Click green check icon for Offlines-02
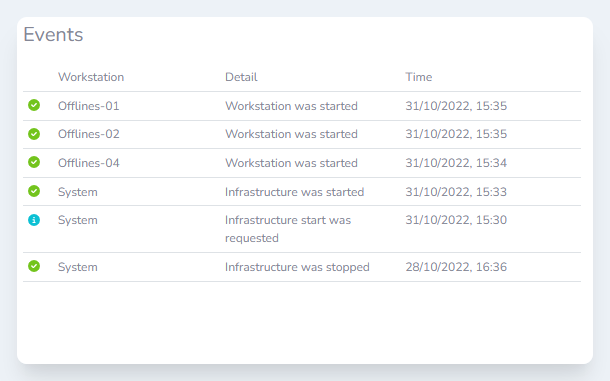The width and height of the screenshot is (610, 381). pos(34,134)
